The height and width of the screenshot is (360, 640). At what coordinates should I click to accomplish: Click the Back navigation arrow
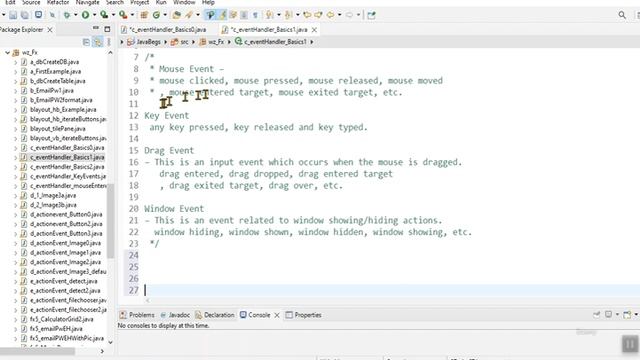tap(330, 15)
